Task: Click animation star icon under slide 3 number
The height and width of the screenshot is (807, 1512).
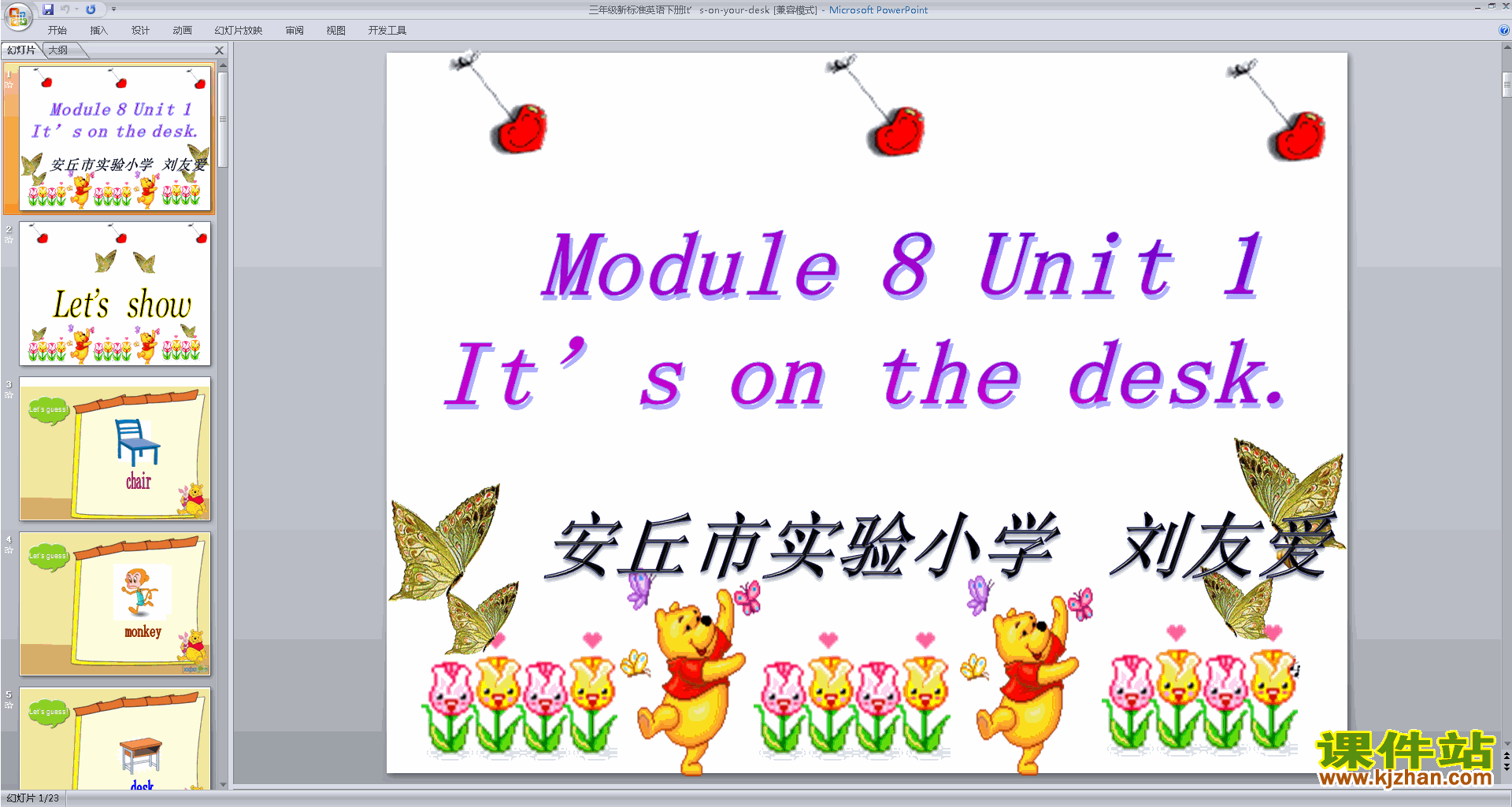Action: tap(9, 395)
